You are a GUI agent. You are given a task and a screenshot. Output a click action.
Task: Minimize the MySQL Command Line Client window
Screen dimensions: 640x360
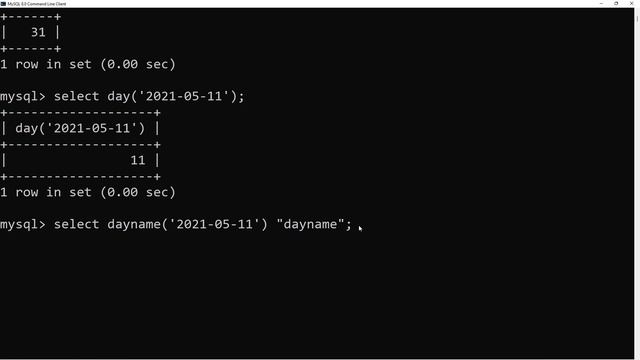click(x=601, y=3)
